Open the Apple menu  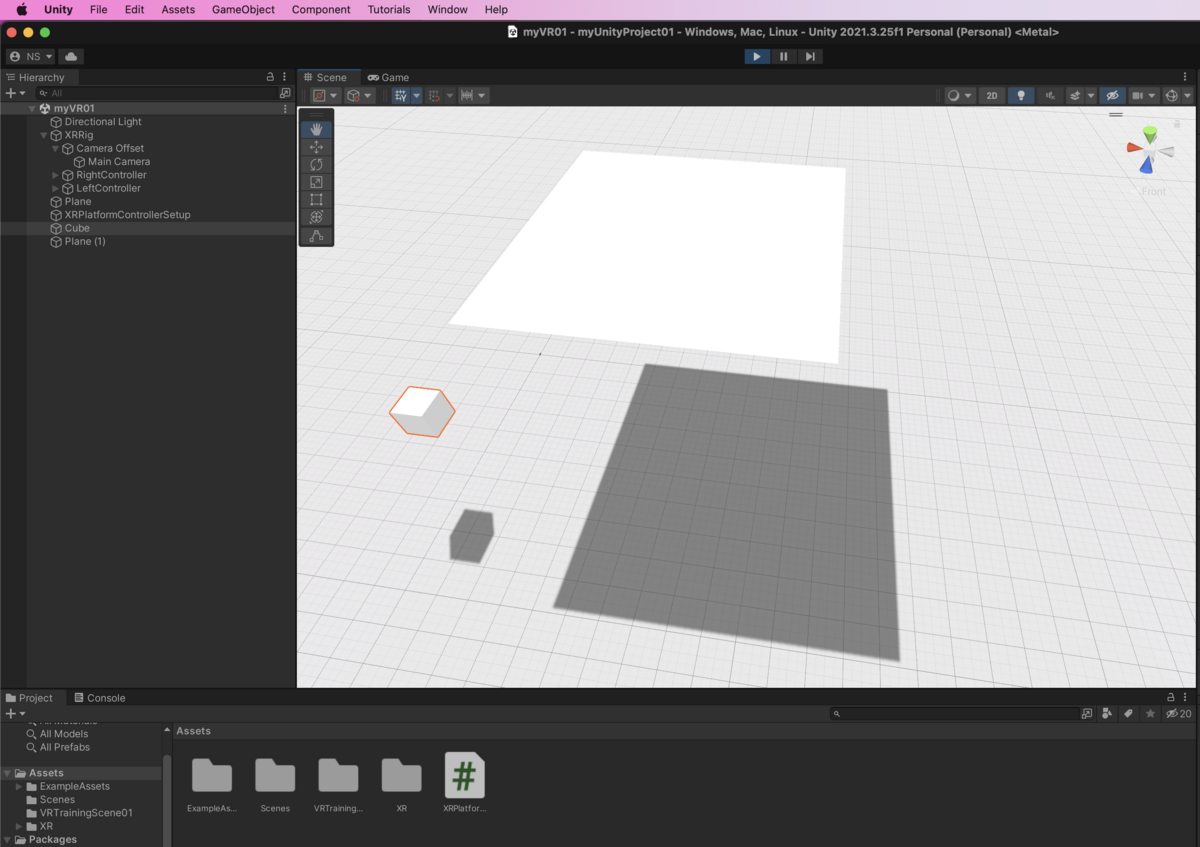click(x=21, y=9)
